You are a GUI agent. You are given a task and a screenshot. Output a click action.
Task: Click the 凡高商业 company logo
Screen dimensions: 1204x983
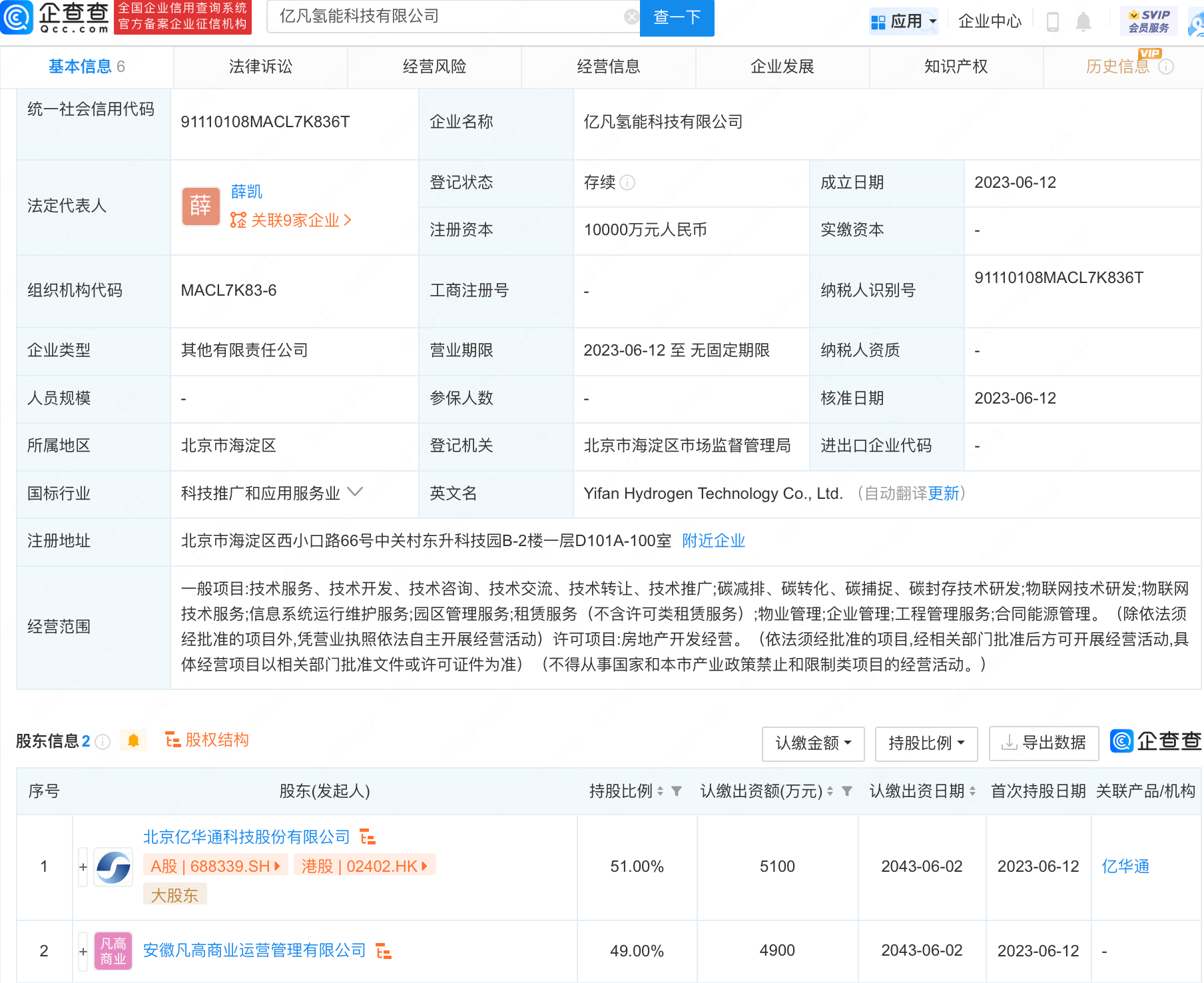(113, 951)
